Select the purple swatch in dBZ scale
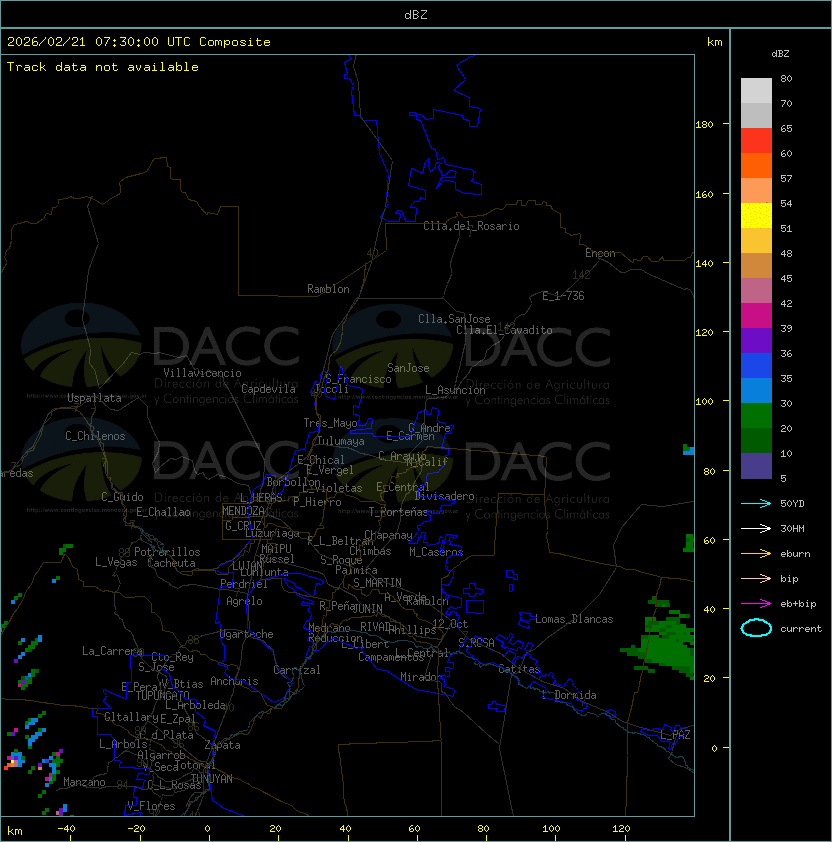 [x=756, y=340]
